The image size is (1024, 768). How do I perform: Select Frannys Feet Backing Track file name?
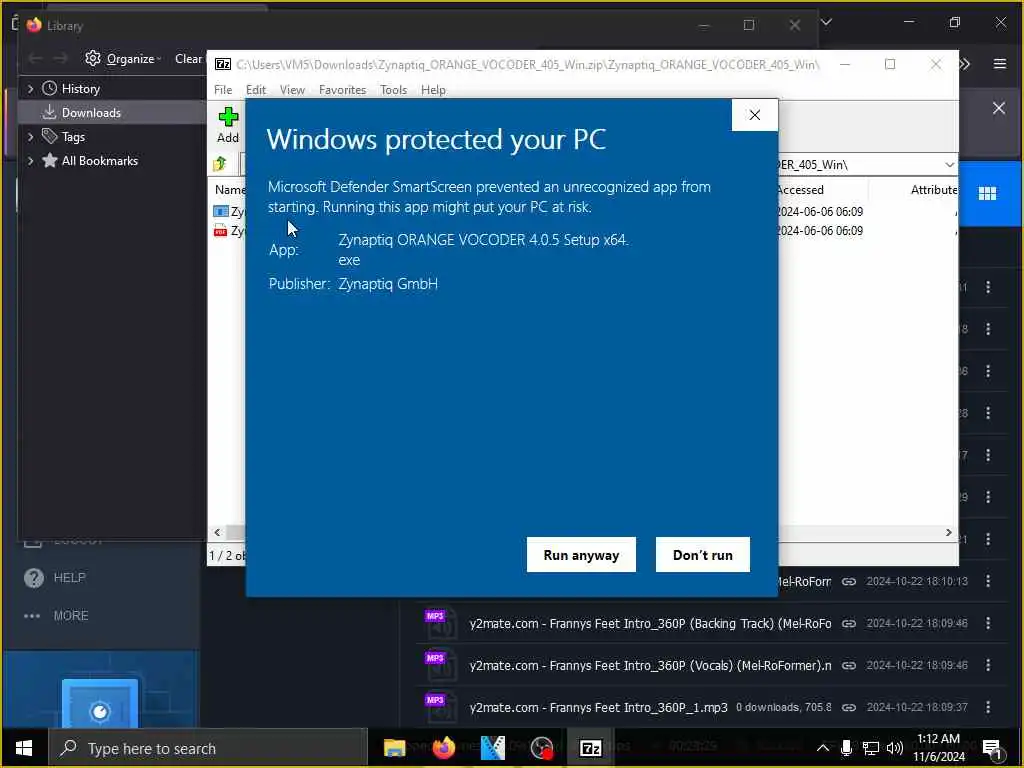point(650,623)
